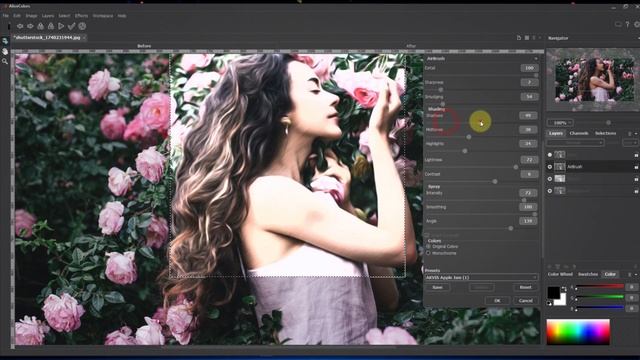Click the round icon right of the checkmark
Screen dimensions: 640x360
[82, 26]
